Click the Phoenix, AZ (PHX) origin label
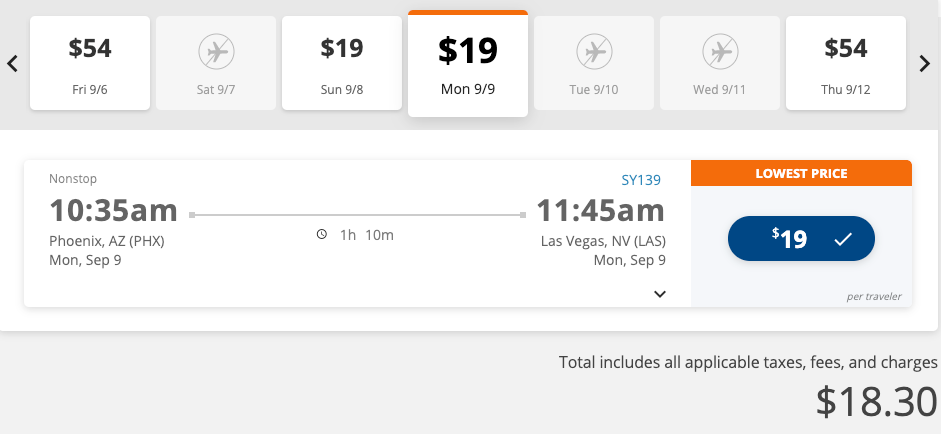This screenshot has width=941, height=434. (x=106, y=241)
